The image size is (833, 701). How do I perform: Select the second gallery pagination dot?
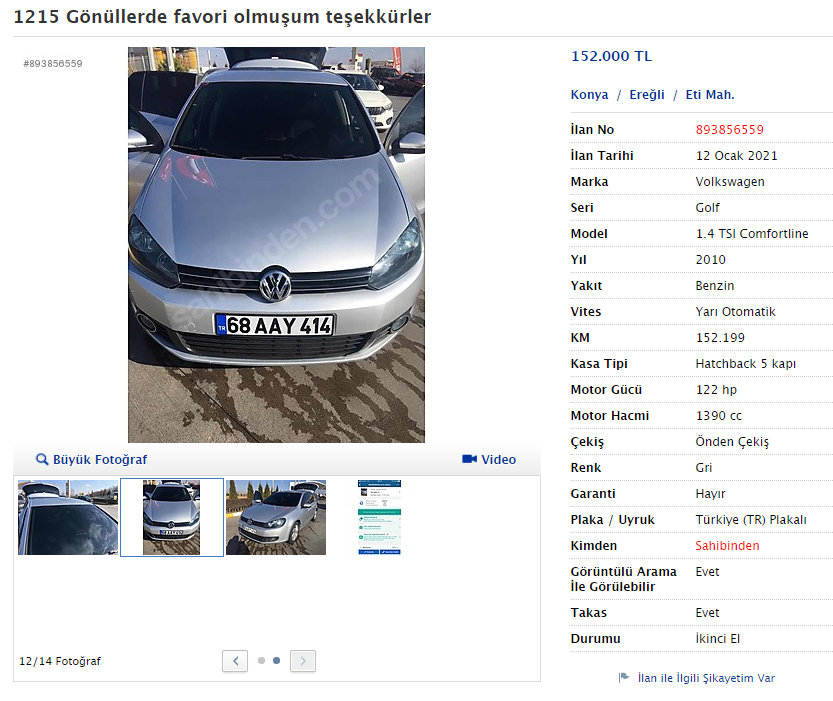(x=277, y=660)
